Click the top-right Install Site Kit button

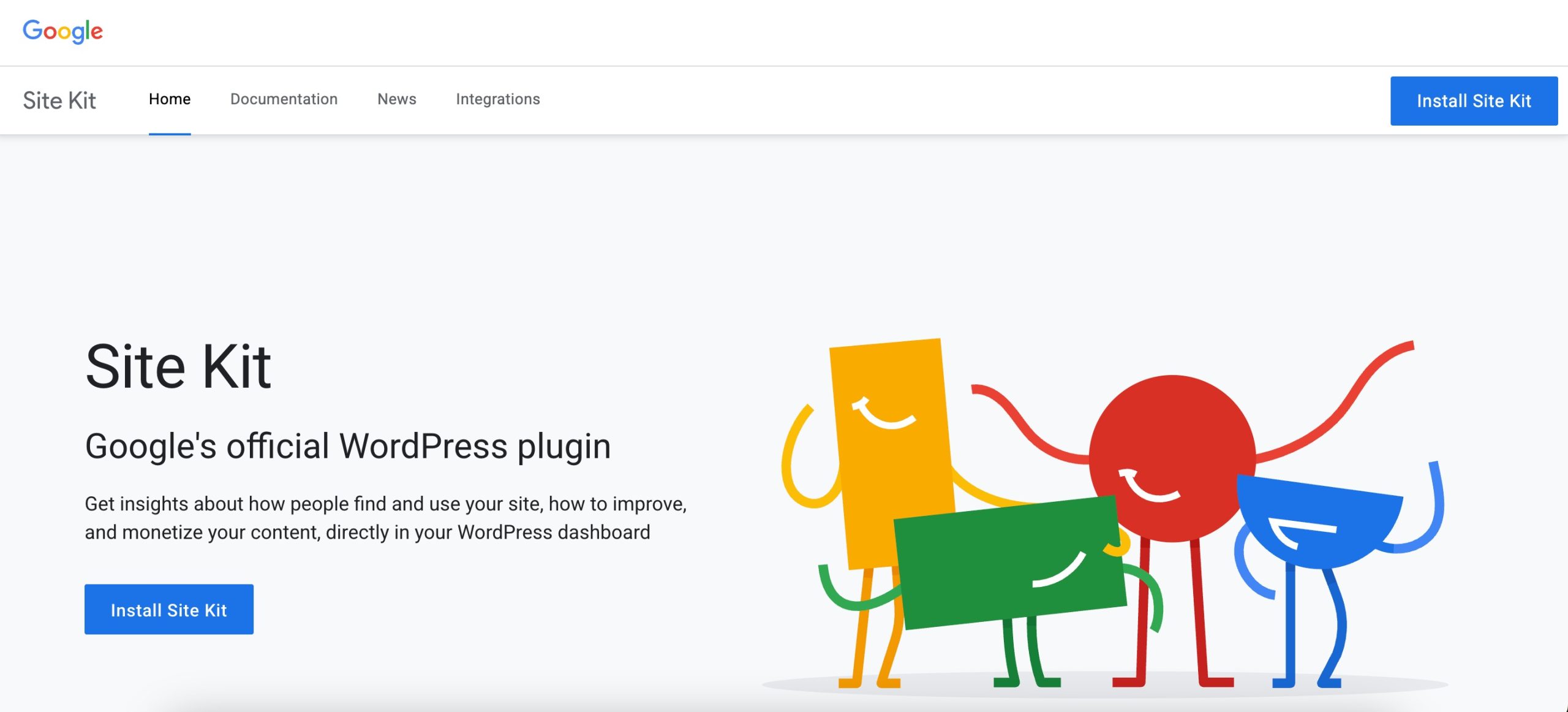click(1474, 101)
